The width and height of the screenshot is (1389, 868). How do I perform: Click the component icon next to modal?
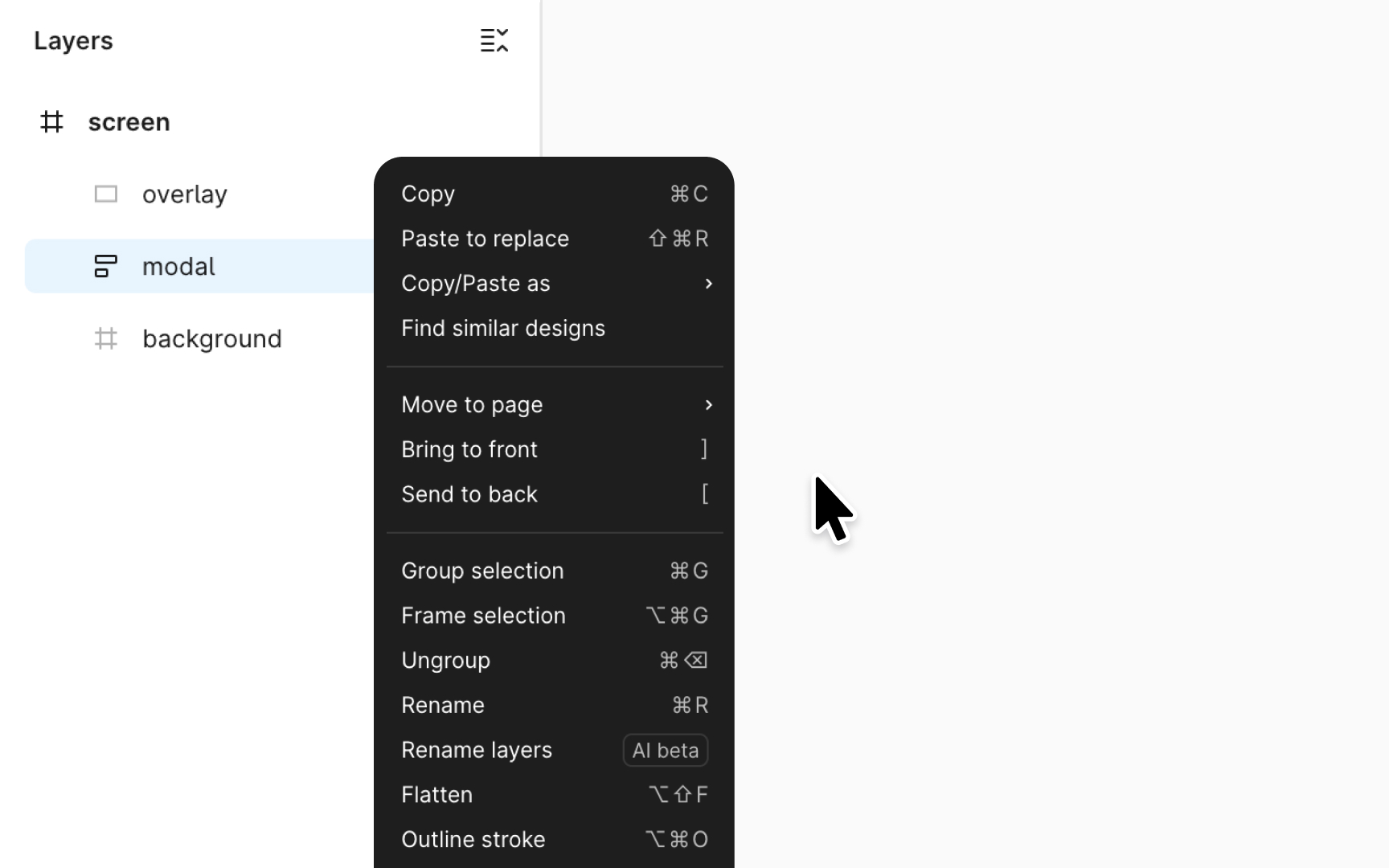(x=105, y=266)
